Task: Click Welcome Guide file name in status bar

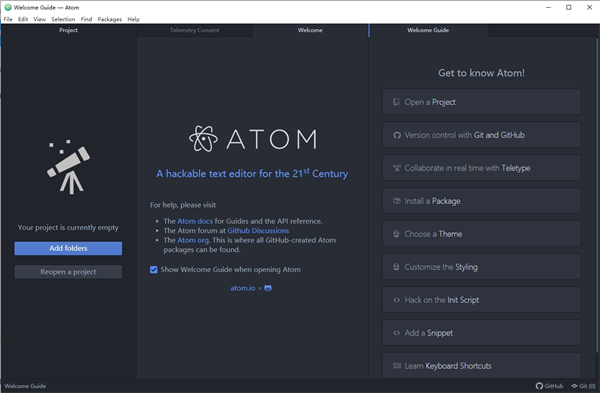Action: click(25, 386)
